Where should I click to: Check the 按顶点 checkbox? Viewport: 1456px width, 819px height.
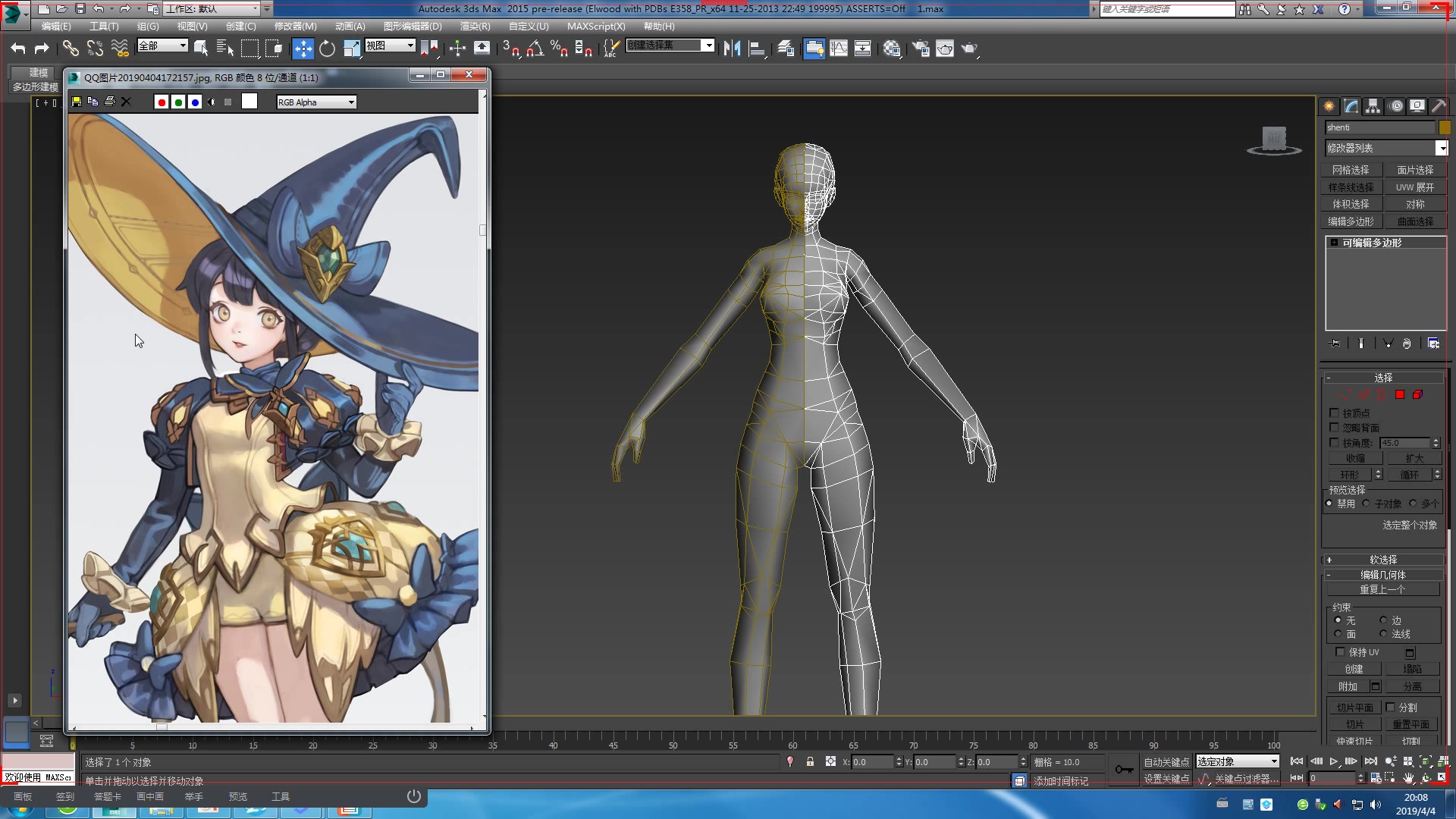(x=1334, y=413)
